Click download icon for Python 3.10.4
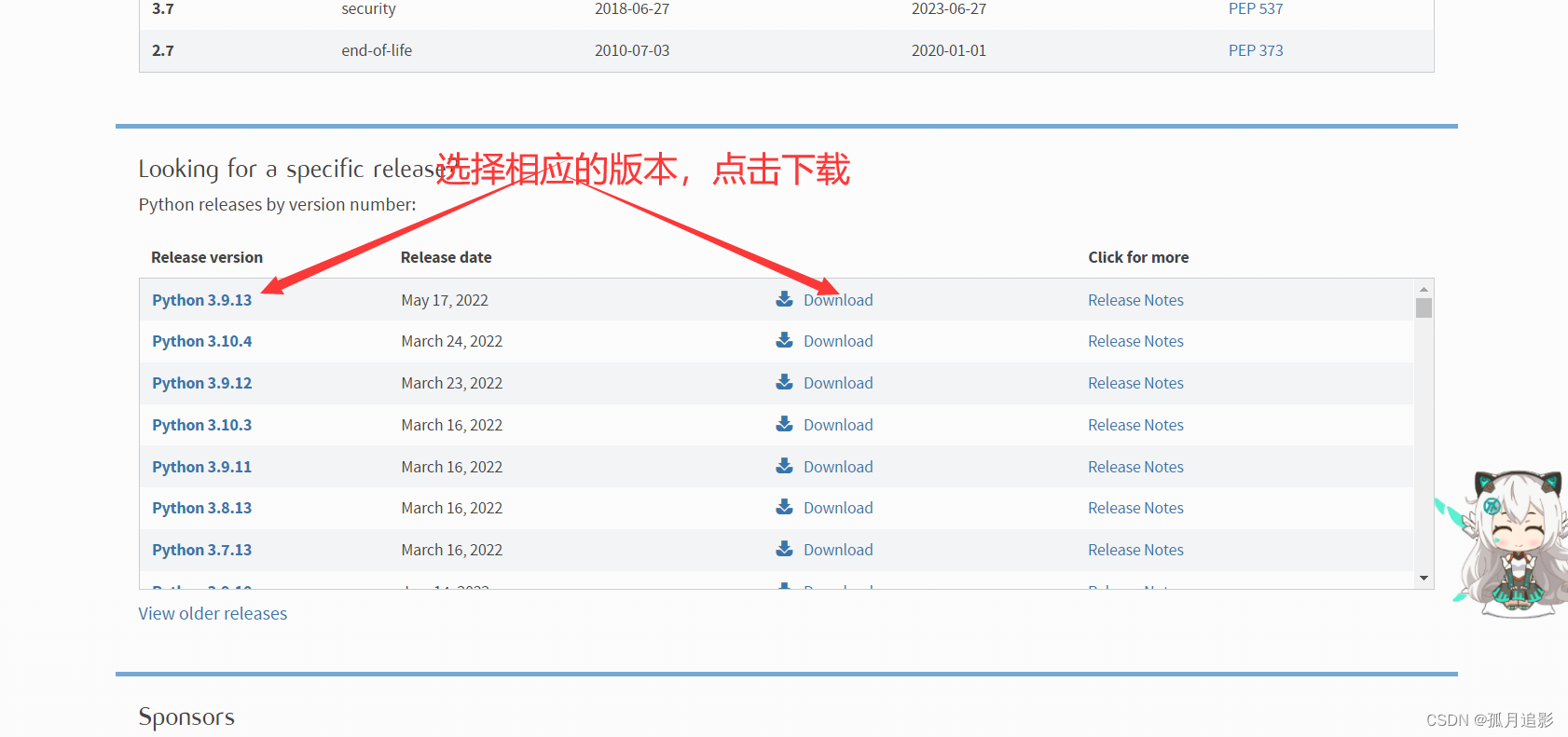This screenshot has width=1568, height=737. (785, 340)
